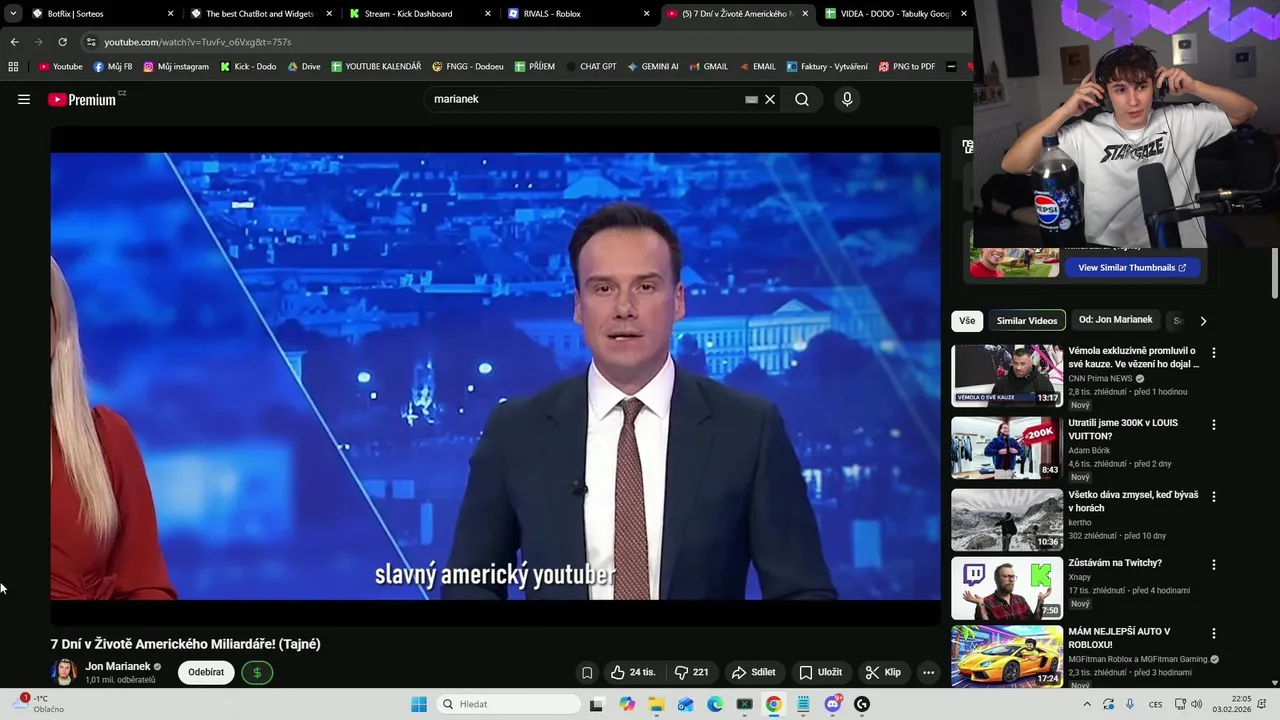
Task: Close the 'Stream - Kick Dashboard' tab
Action: coord(488,14)
